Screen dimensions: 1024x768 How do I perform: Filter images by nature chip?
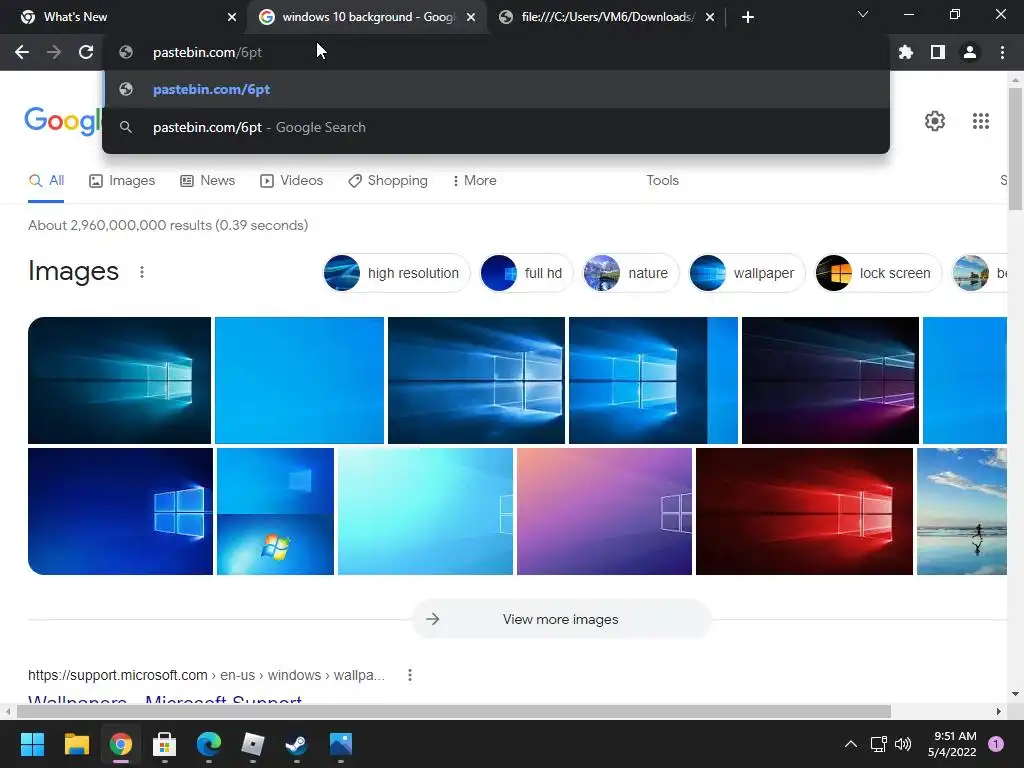tap(631, 273)
